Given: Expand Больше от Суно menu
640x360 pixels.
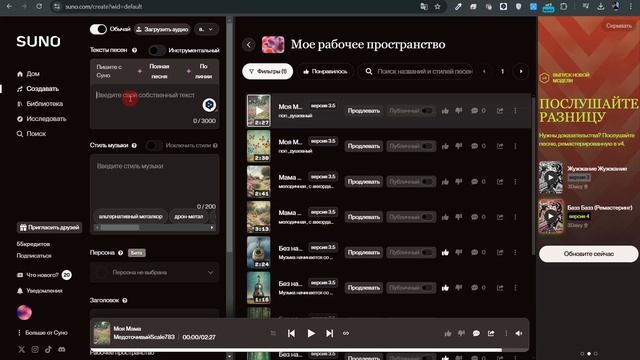Looking at the screenshot, I should [42, 333].
